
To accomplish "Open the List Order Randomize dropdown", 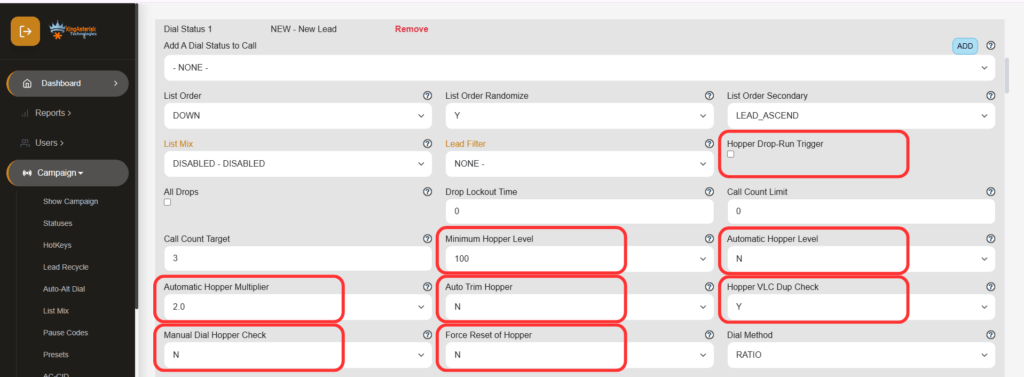I will (x=579, y=116).
